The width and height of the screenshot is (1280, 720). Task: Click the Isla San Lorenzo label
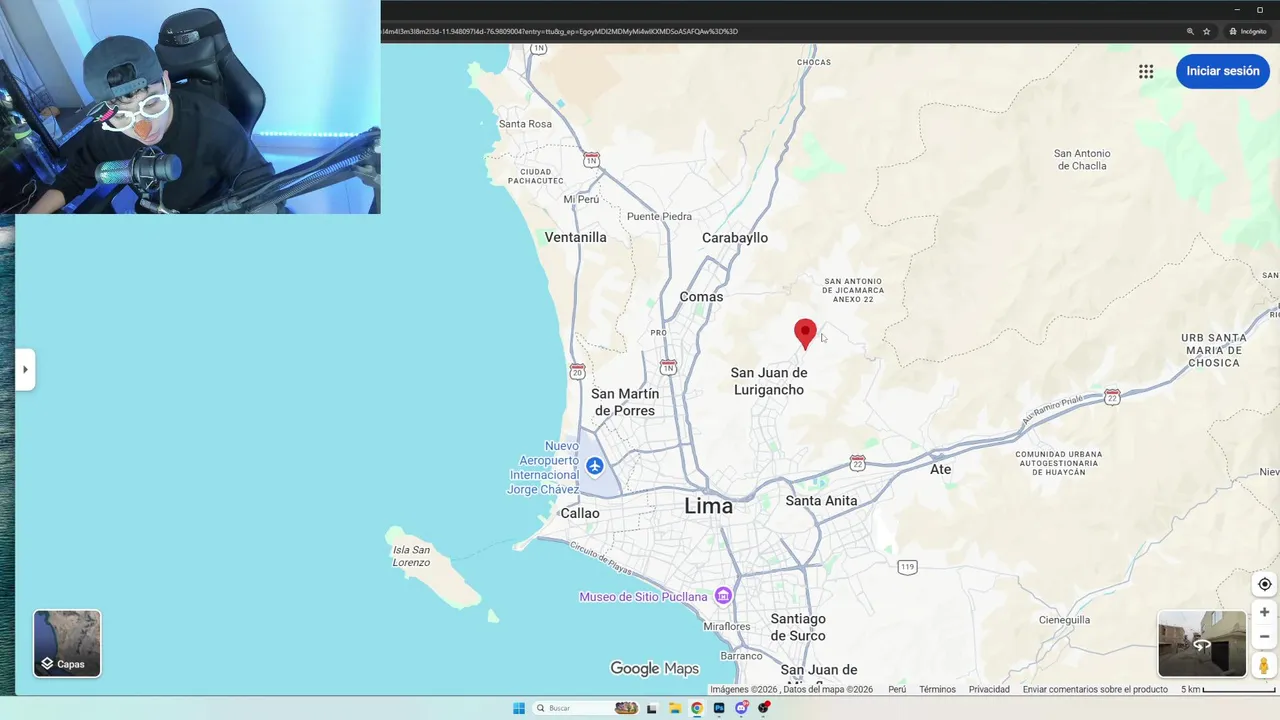pyautogui.click(x=411, y=556)
